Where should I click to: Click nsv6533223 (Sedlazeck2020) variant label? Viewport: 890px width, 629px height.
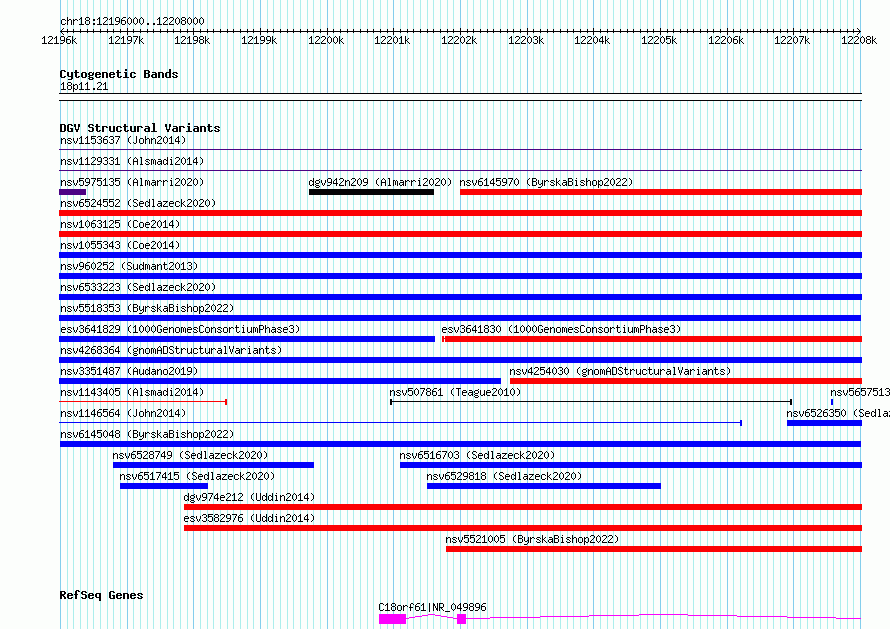click(138, 287)
